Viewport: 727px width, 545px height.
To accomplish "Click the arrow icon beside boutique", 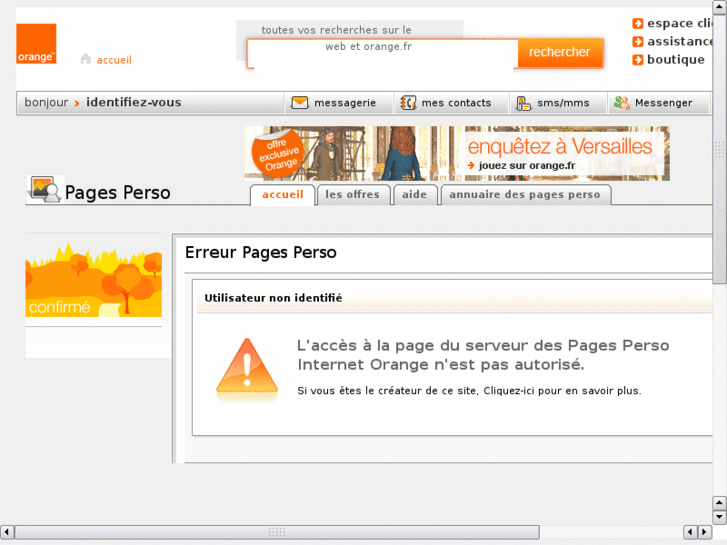I will coord(638,59).
